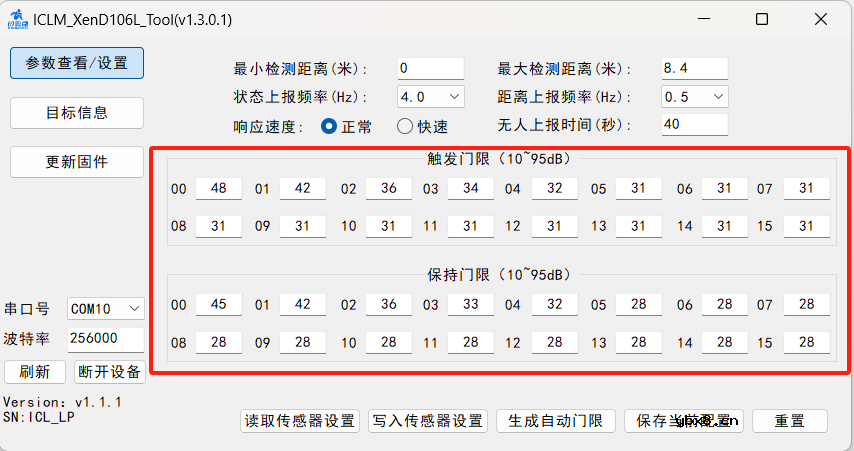Viewport: 854px width, 451px height.
Task: Click 保持门限 gate 14 field
Action: coord(725,343)
